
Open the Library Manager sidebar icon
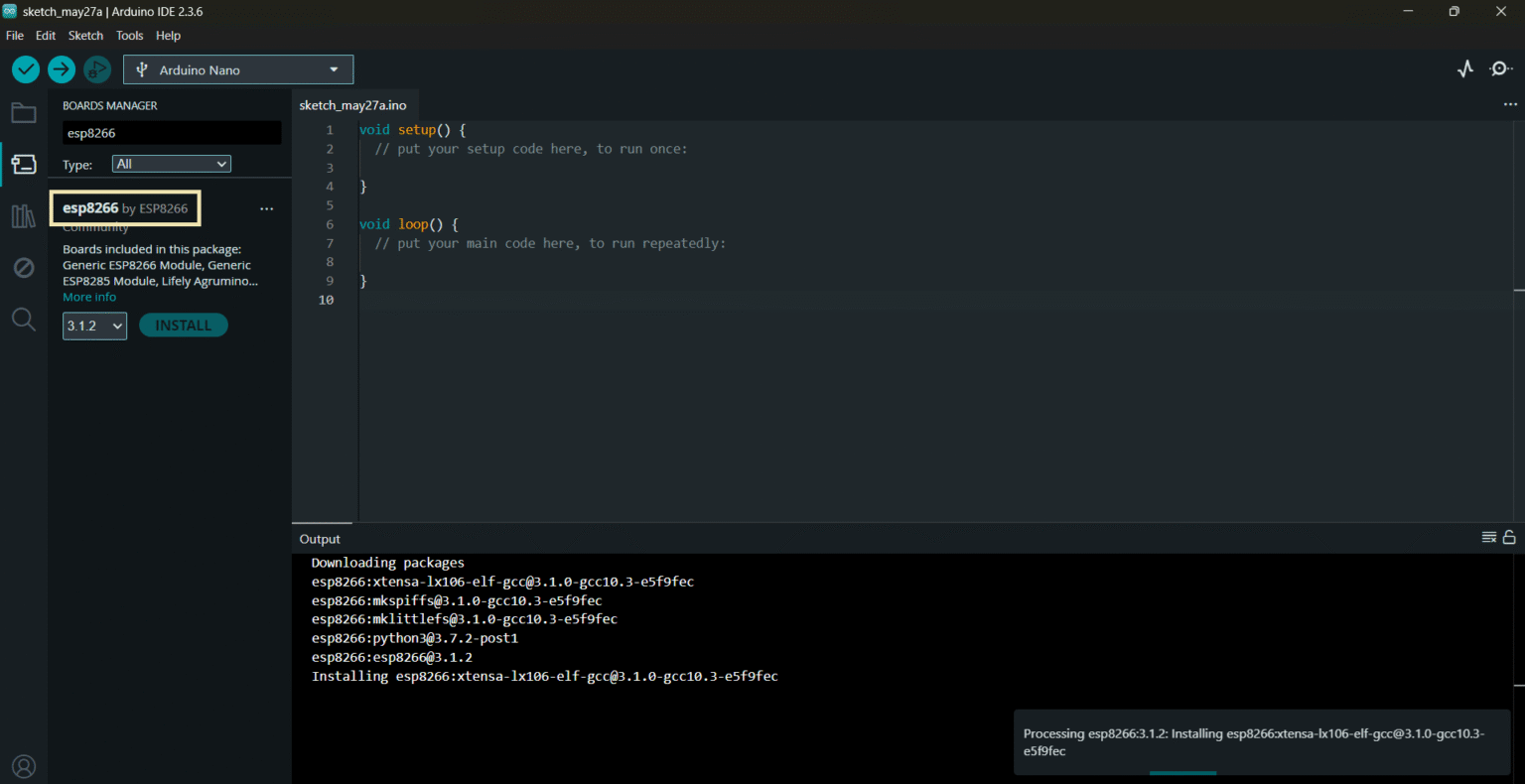click(x=23, y=215)
